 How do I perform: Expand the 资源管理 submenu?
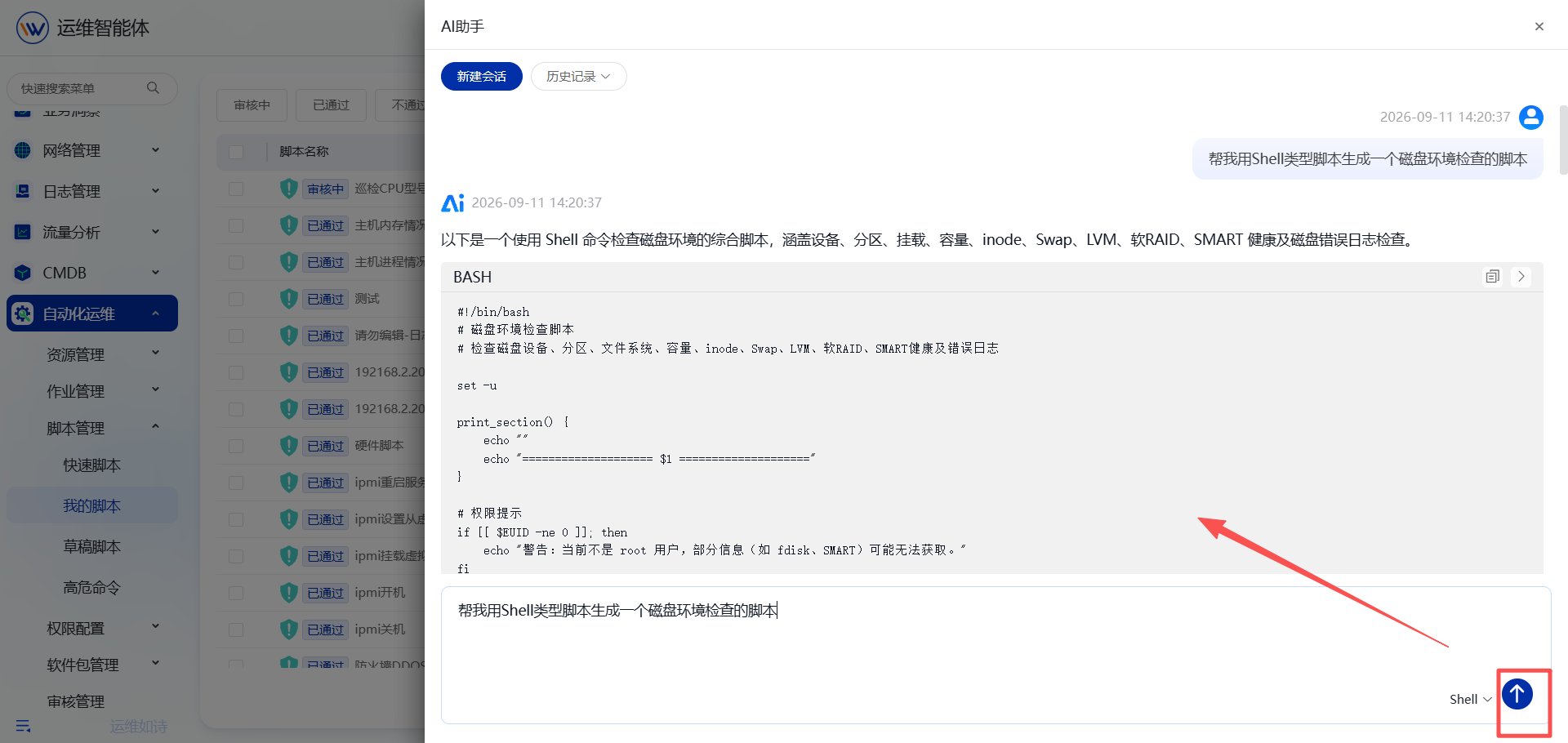[x=155, y=354]
